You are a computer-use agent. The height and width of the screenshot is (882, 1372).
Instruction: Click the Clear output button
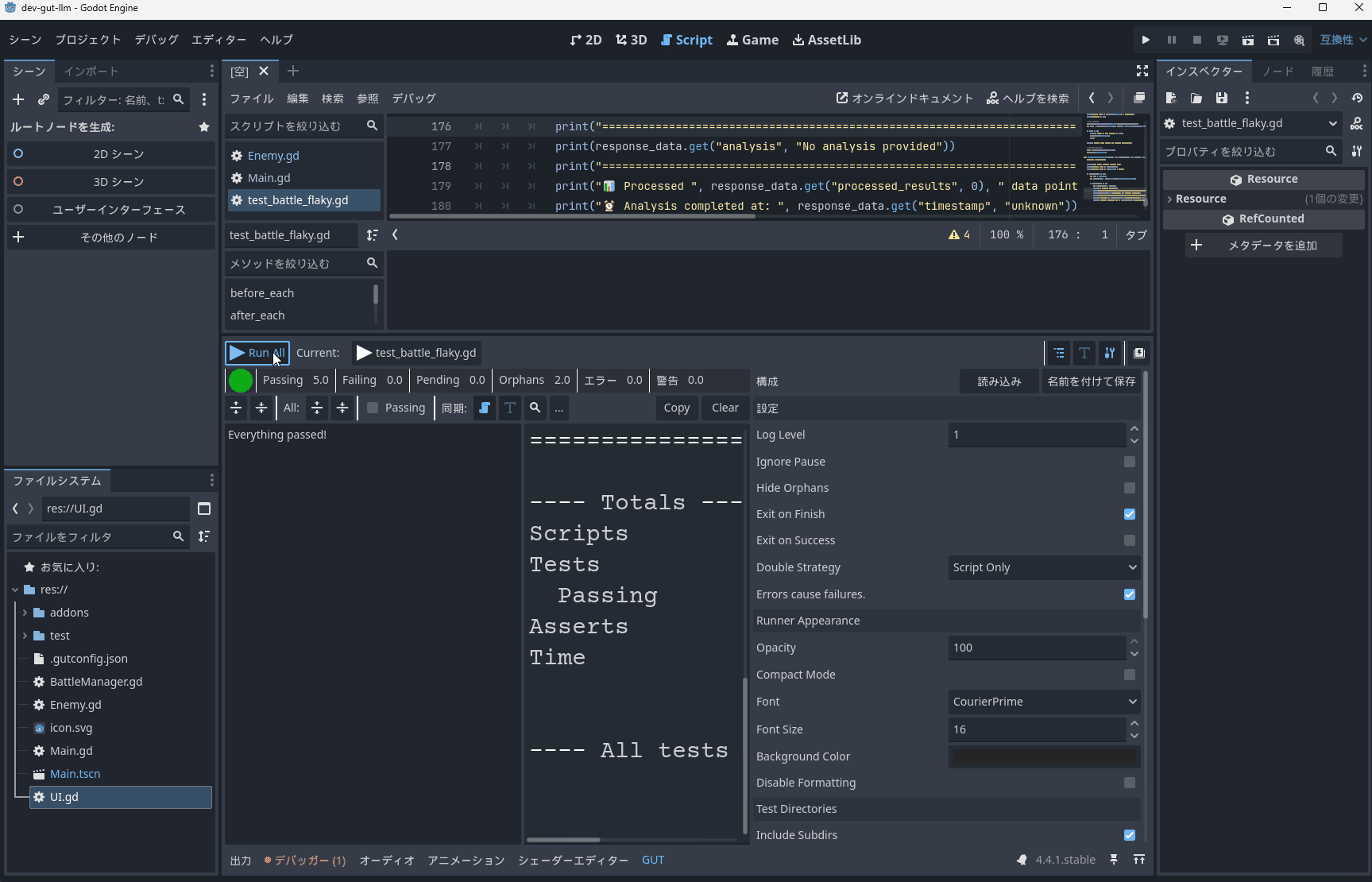pyautogui.click(x=725, y=408)
